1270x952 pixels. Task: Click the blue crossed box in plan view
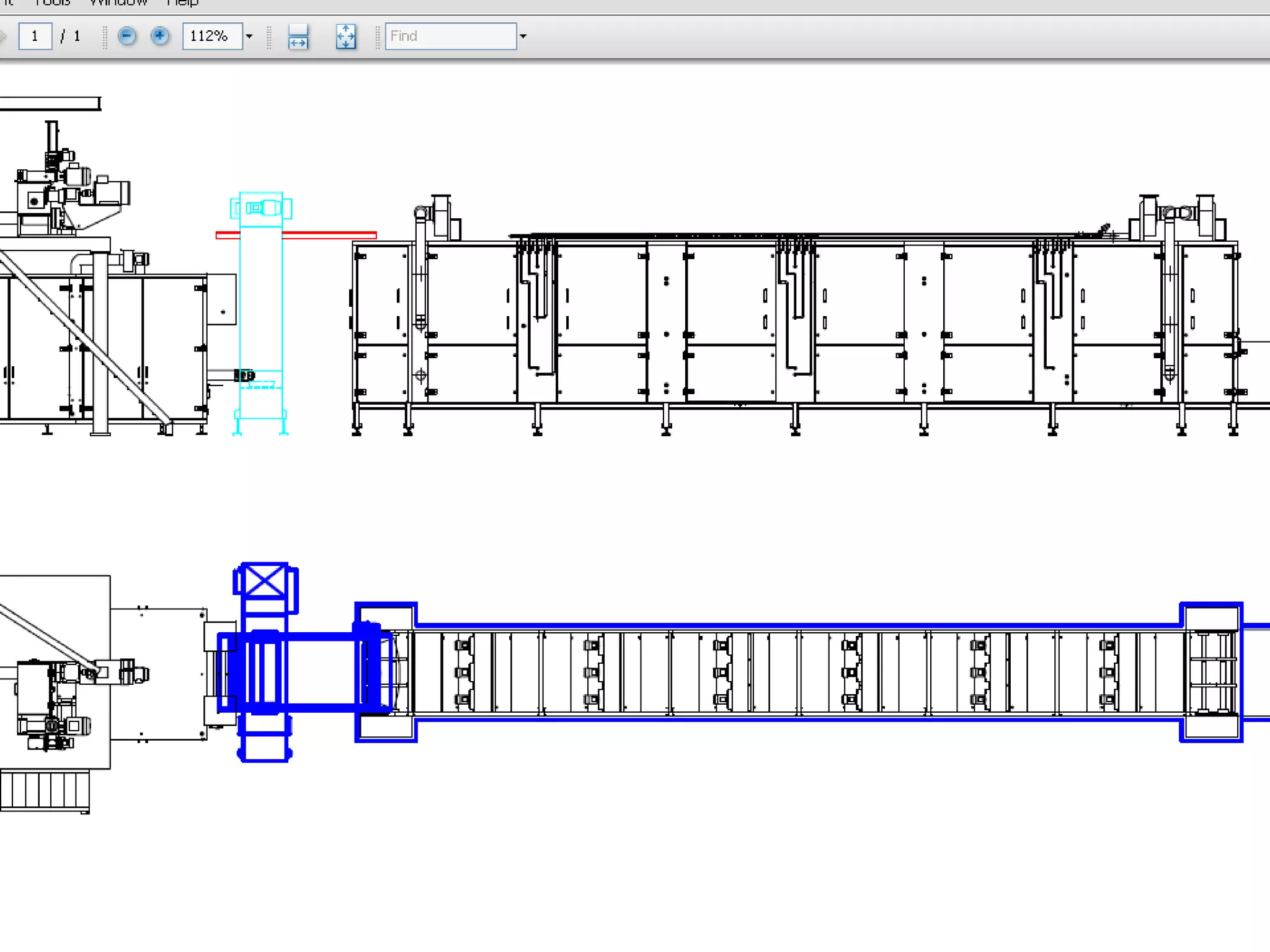tap(265, 581)
